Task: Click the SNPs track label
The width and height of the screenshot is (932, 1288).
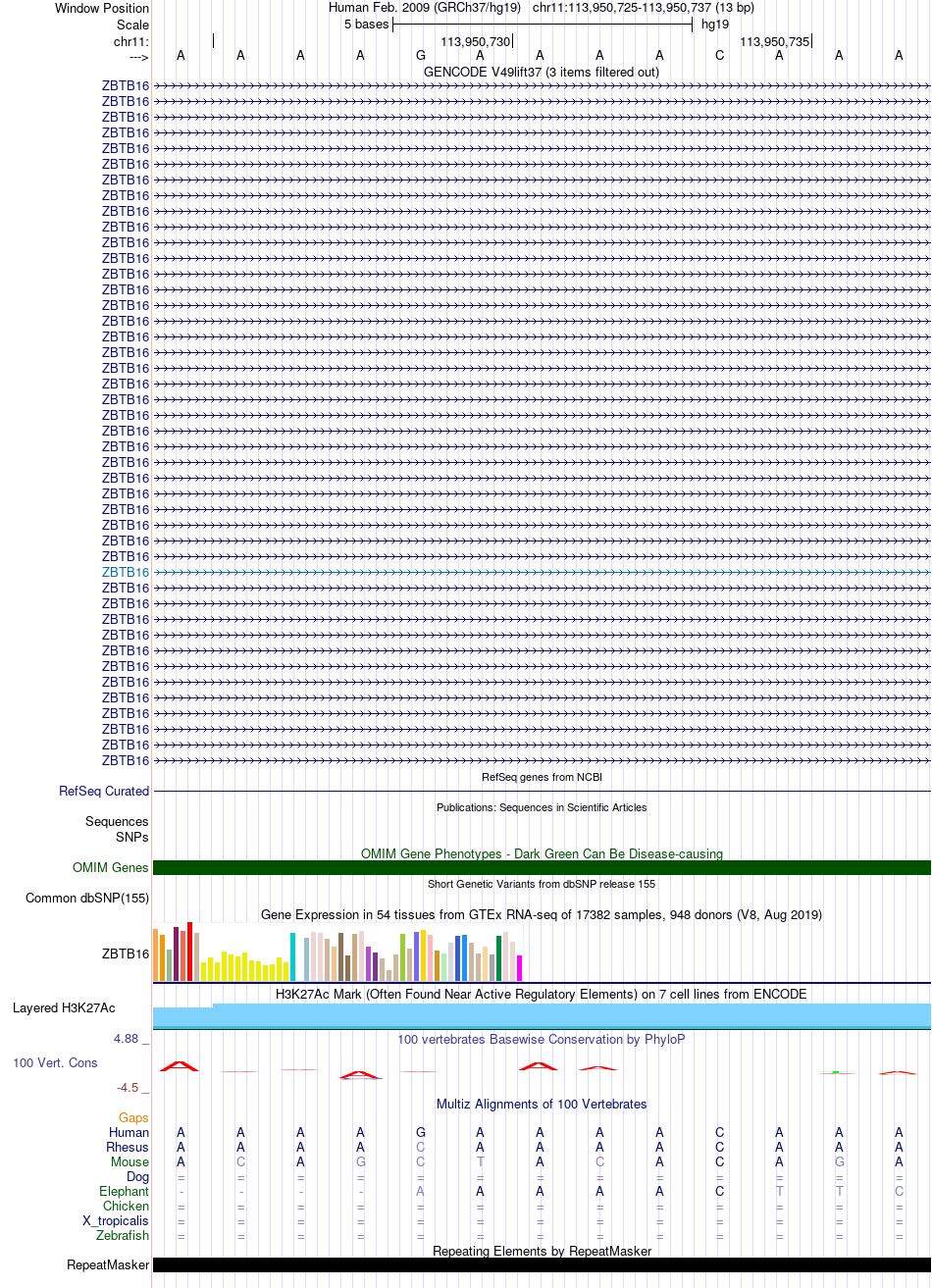Action: (132, 838)
